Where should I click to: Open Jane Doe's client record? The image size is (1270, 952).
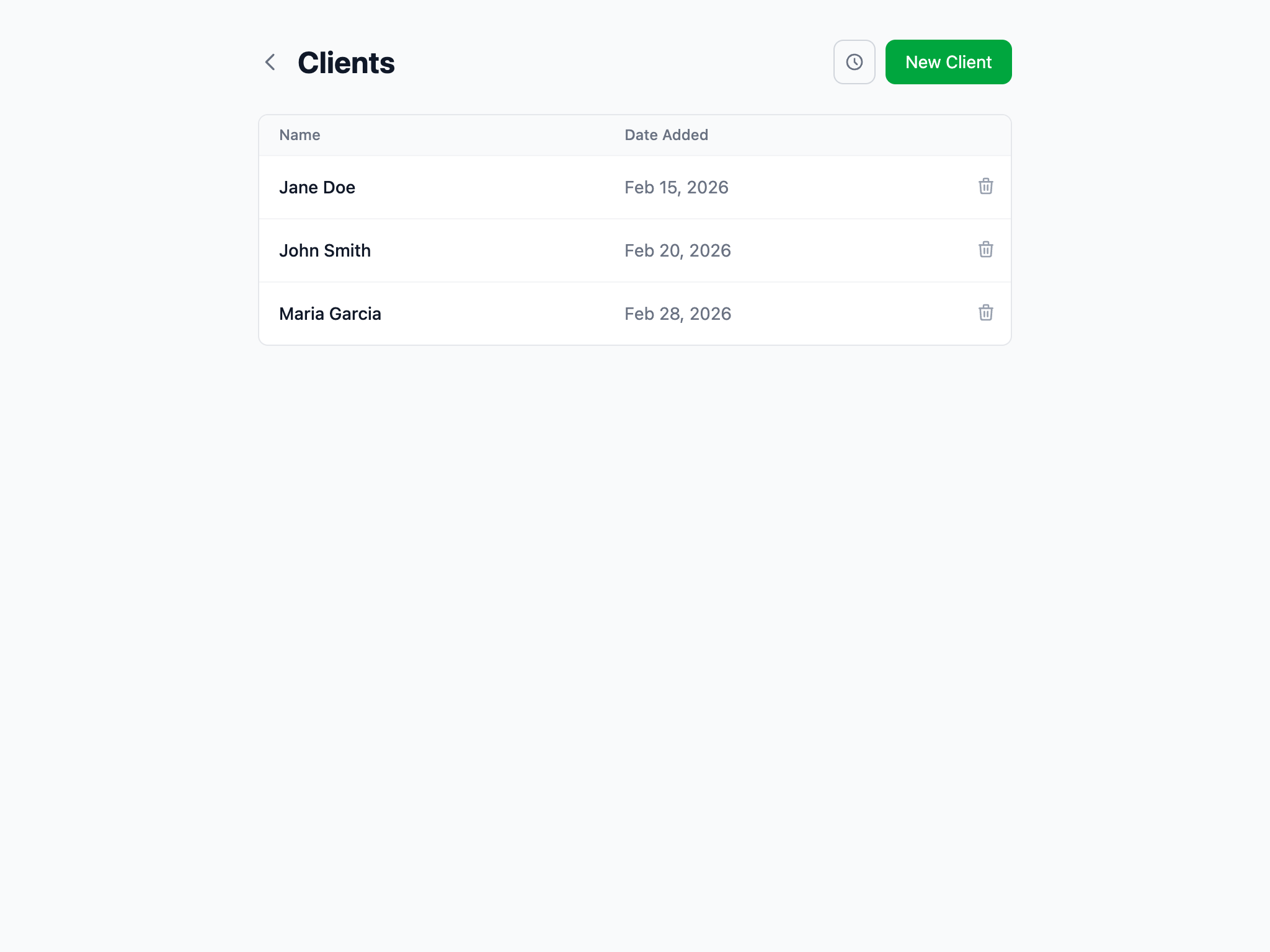coord(317,187)
